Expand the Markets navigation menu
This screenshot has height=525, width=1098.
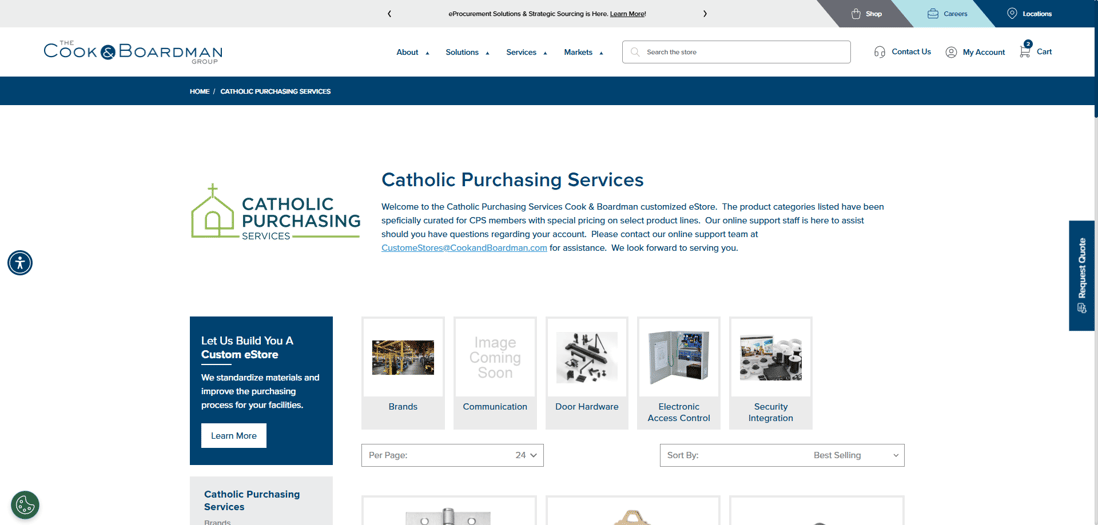(x=583, y=52)
